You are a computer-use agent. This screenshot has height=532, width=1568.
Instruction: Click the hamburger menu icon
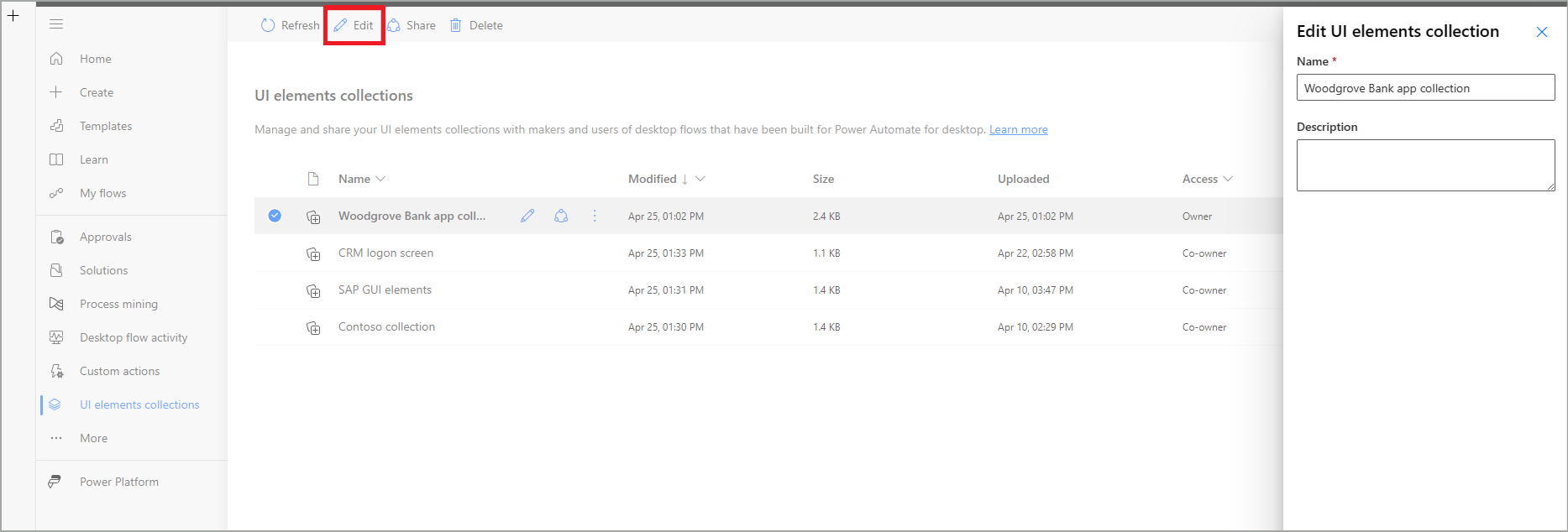click(x=56, y=24)
